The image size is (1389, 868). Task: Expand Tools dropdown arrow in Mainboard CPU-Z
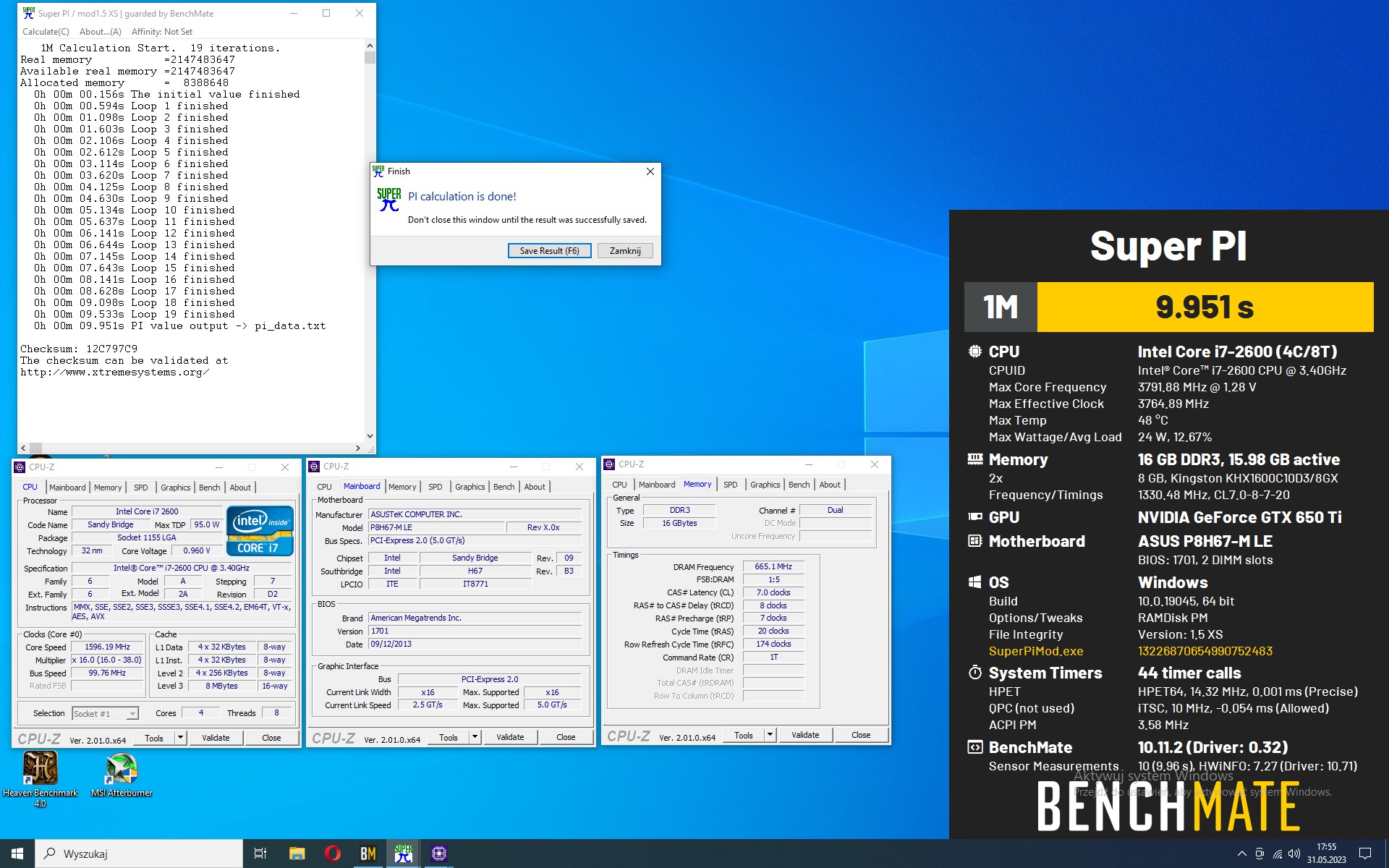point(475,737)
